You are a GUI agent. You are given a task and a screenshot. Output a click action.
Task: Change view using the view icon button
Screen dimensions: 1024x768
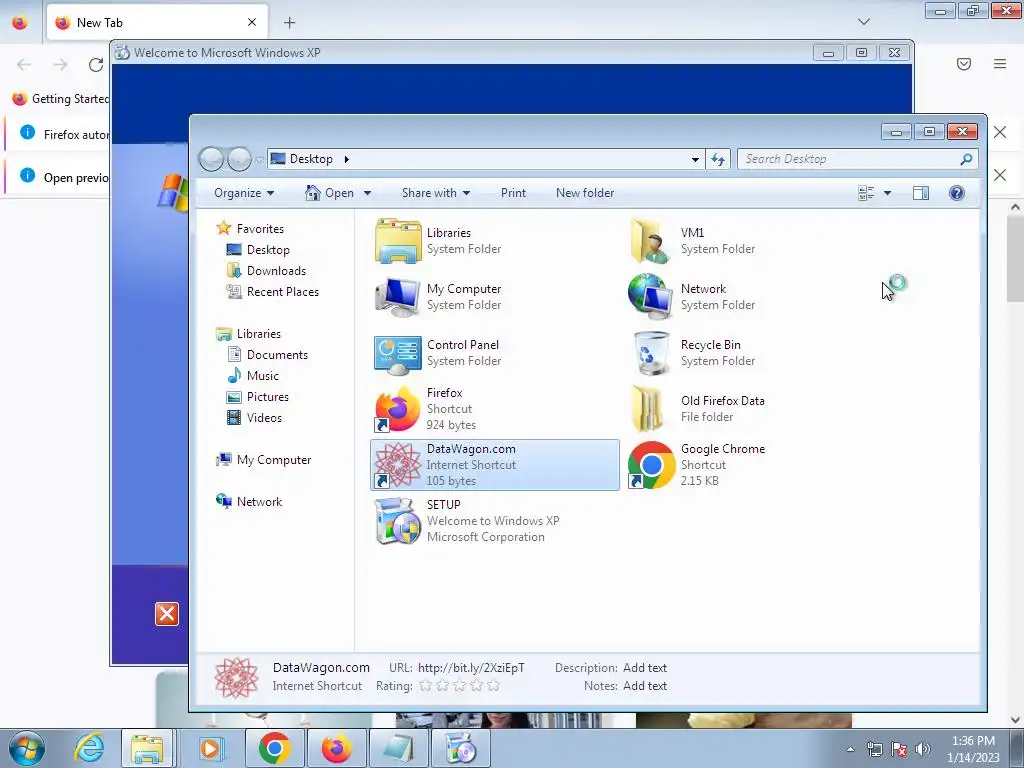866,193
